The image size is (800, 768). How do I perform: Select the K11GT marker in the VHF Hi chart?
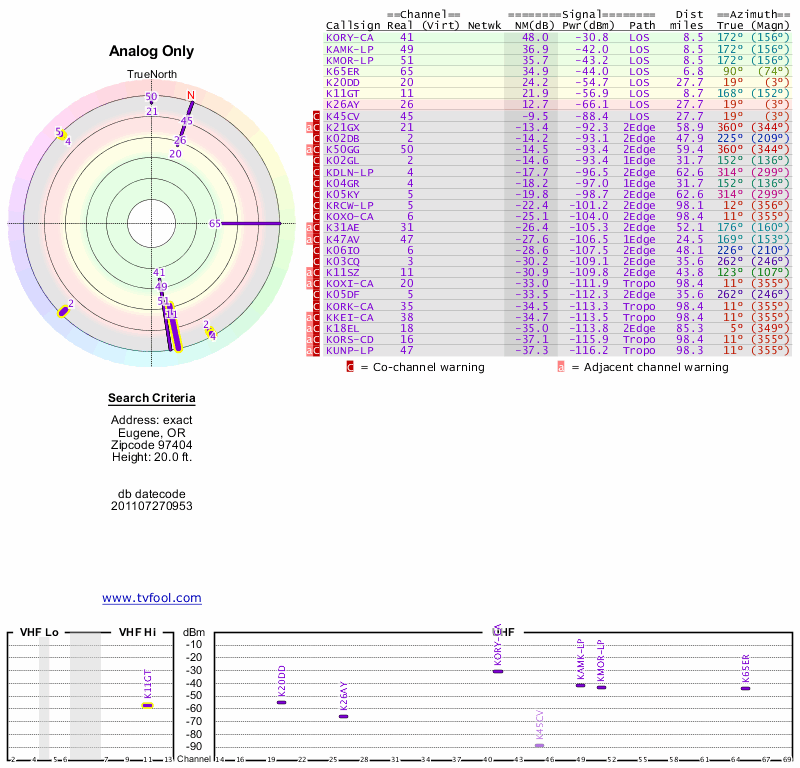tap(147, 704)
